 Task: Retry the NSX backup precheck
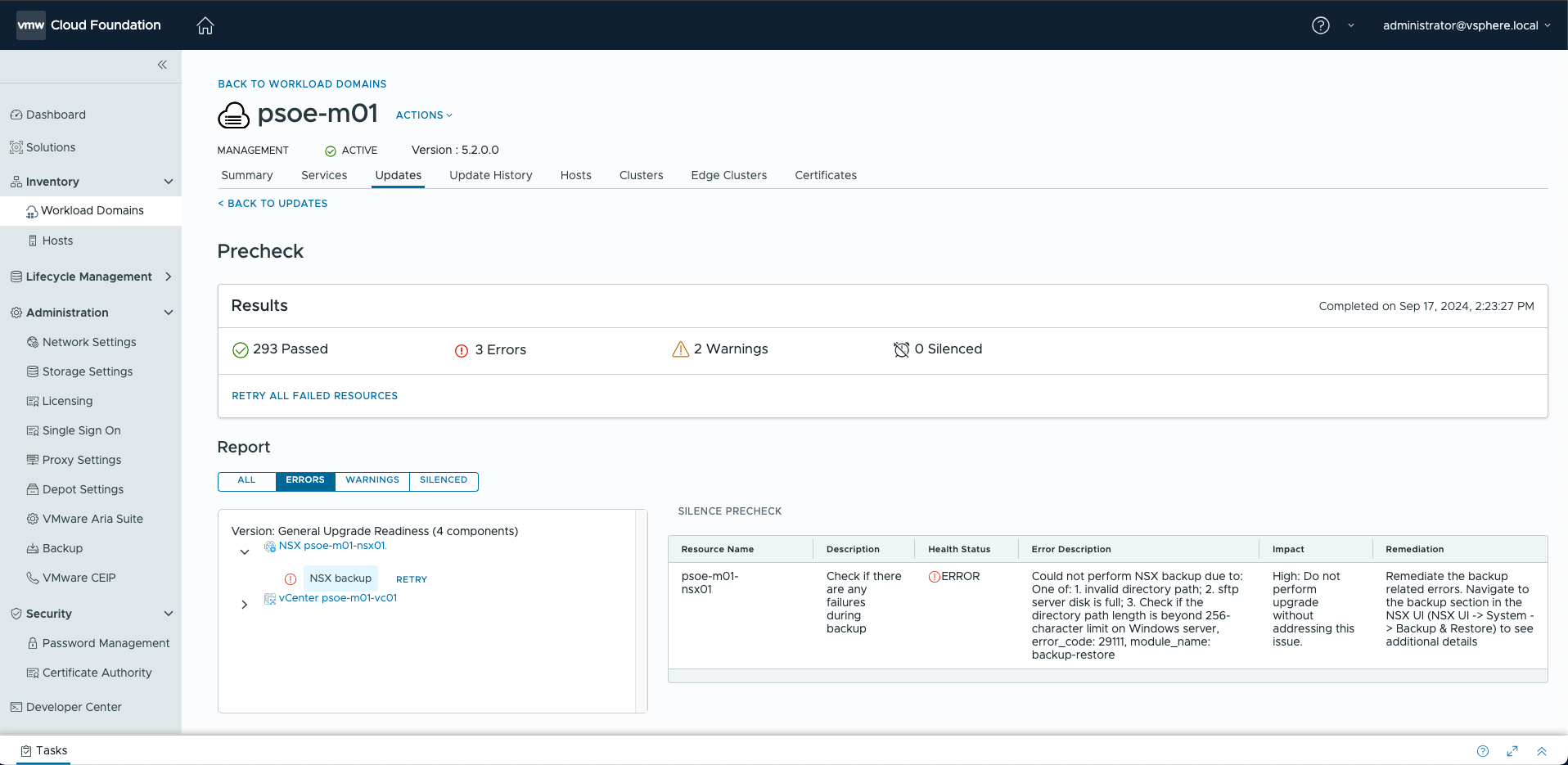click(x=411, y=579)
